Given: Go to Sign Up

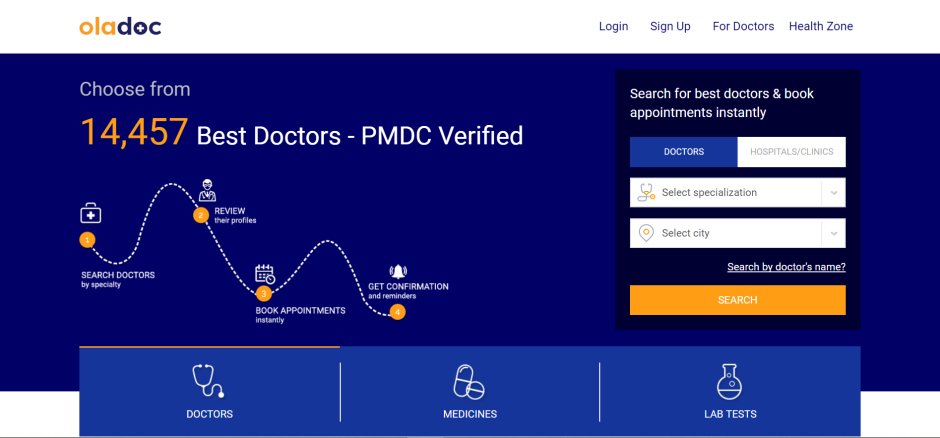Looking at the screenshot, I should (670, 27).
